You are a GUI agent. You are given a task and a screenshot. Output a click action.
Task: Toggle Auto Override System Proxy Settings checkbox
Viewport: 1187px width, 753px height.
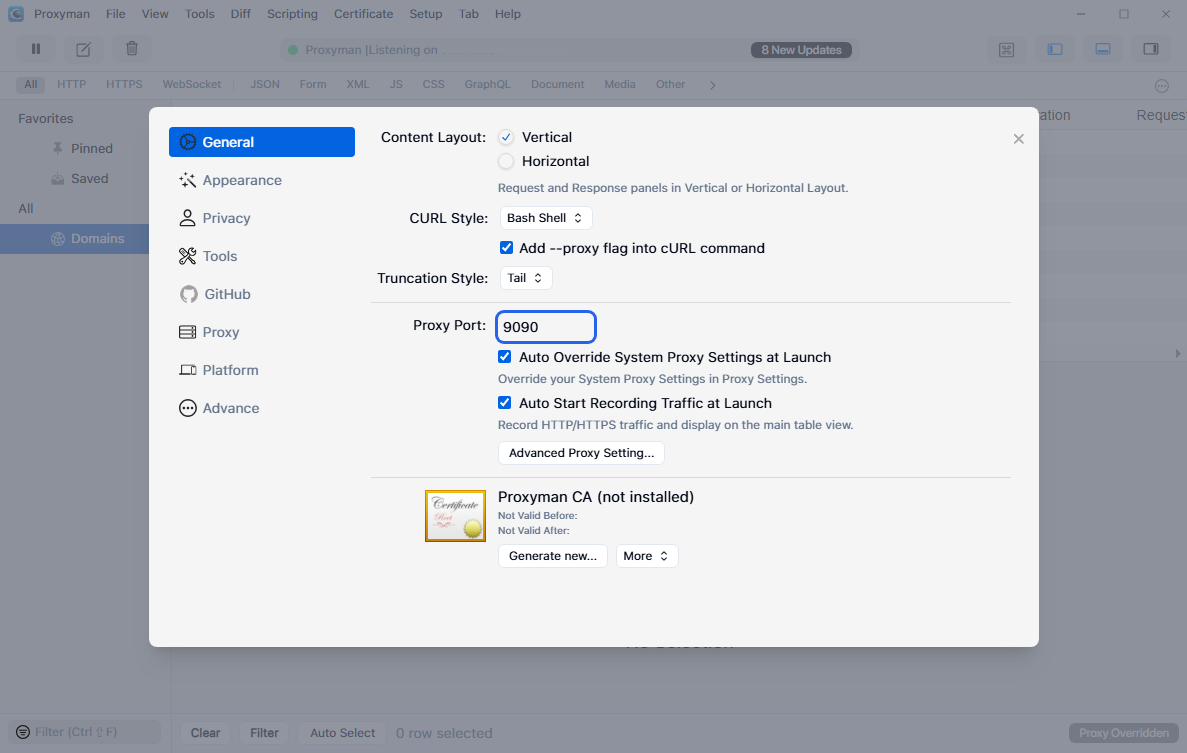point(504,356)
